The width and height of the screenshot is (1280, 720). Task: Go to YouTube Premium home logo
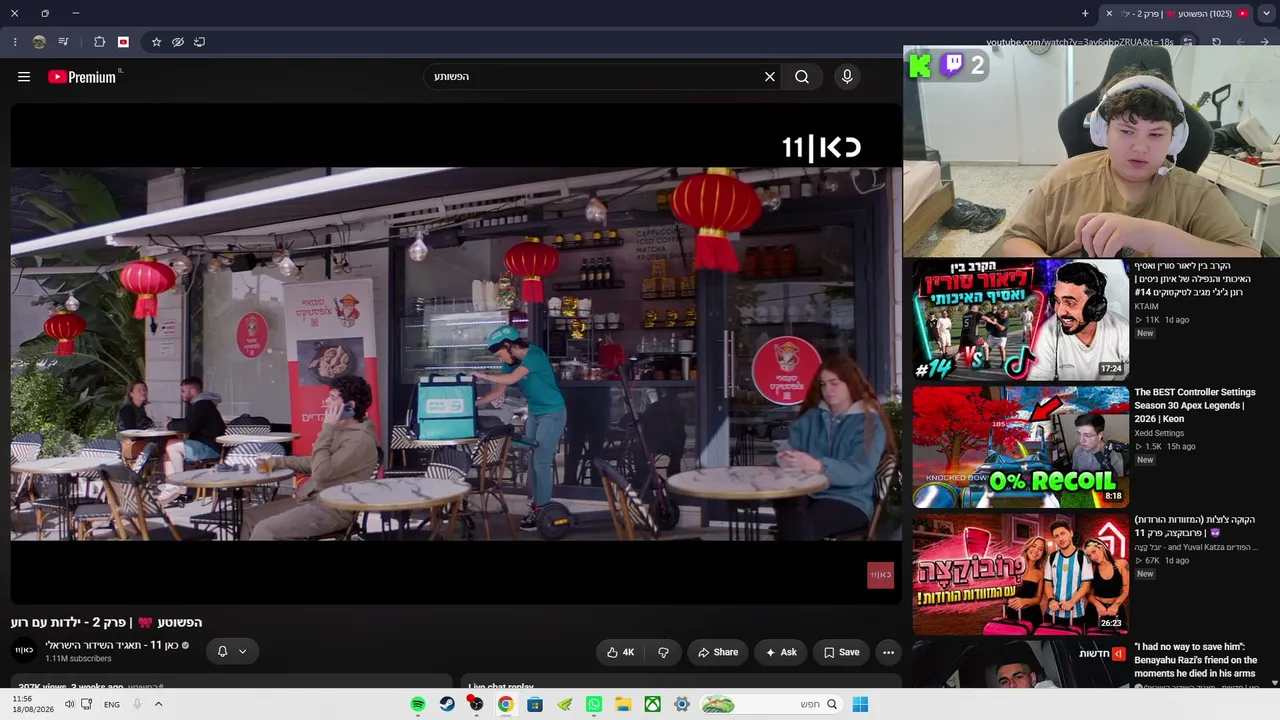coord(84,77)
